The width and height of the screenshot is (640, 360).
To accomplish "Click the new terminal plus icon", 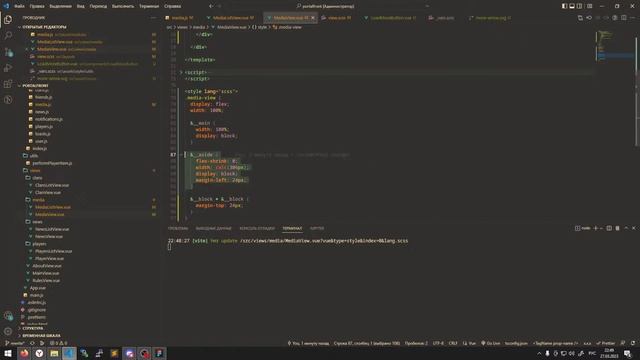I will [596, 228].
